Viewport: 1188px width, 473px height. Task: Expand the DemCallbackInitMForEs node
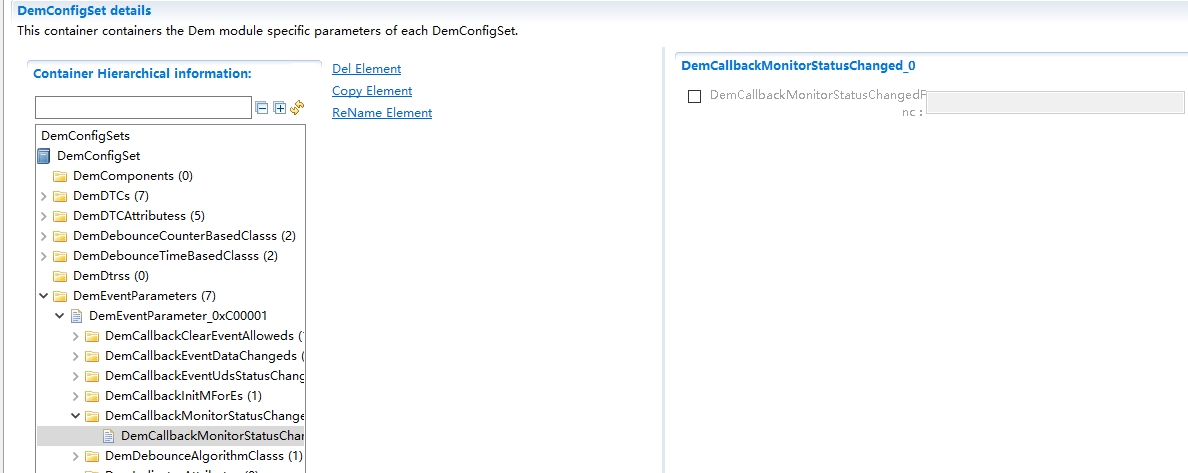click(x=75, y=396)
